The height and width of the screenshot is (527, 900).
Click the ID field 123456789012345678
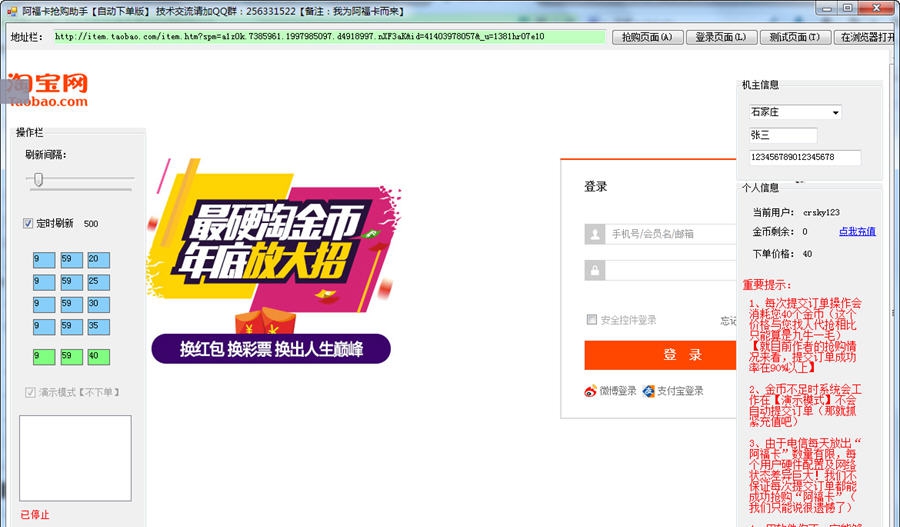pyautogui.click(x=805, y=157)
